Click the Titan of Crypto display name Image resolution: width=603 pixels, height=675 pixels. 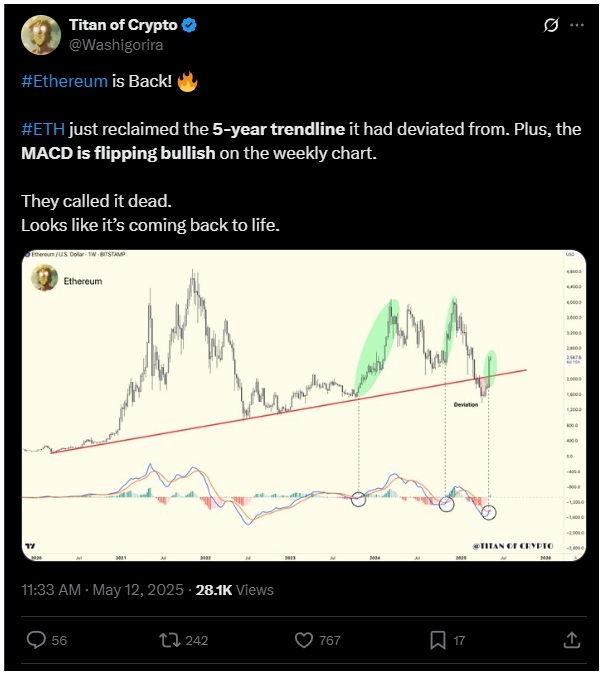123,25
